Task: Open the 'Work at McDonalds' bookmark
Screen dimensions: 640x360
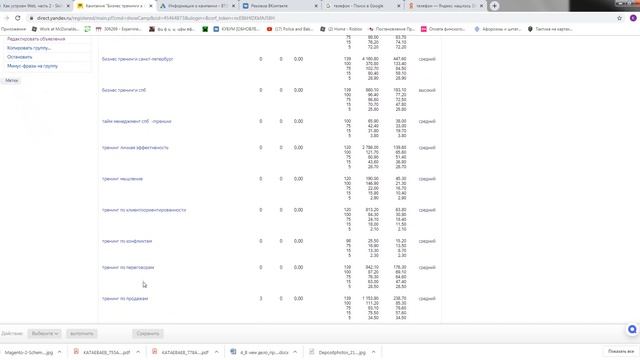Action: [x=55, y=29]
